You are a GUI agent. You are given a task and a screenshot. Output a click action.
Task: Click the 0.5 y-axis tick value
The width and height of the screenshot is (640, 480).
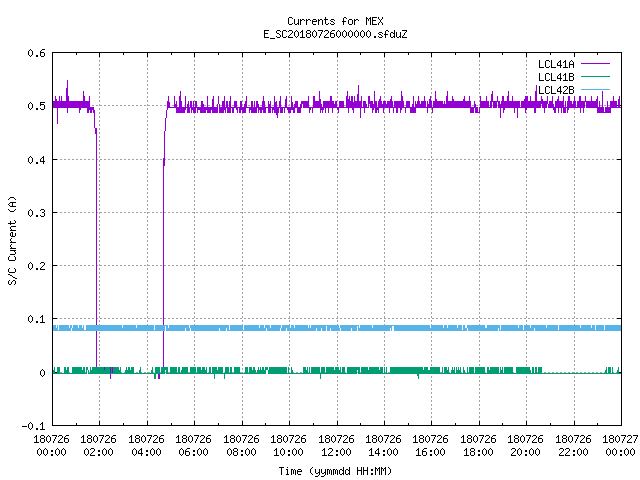coord(36,106)
